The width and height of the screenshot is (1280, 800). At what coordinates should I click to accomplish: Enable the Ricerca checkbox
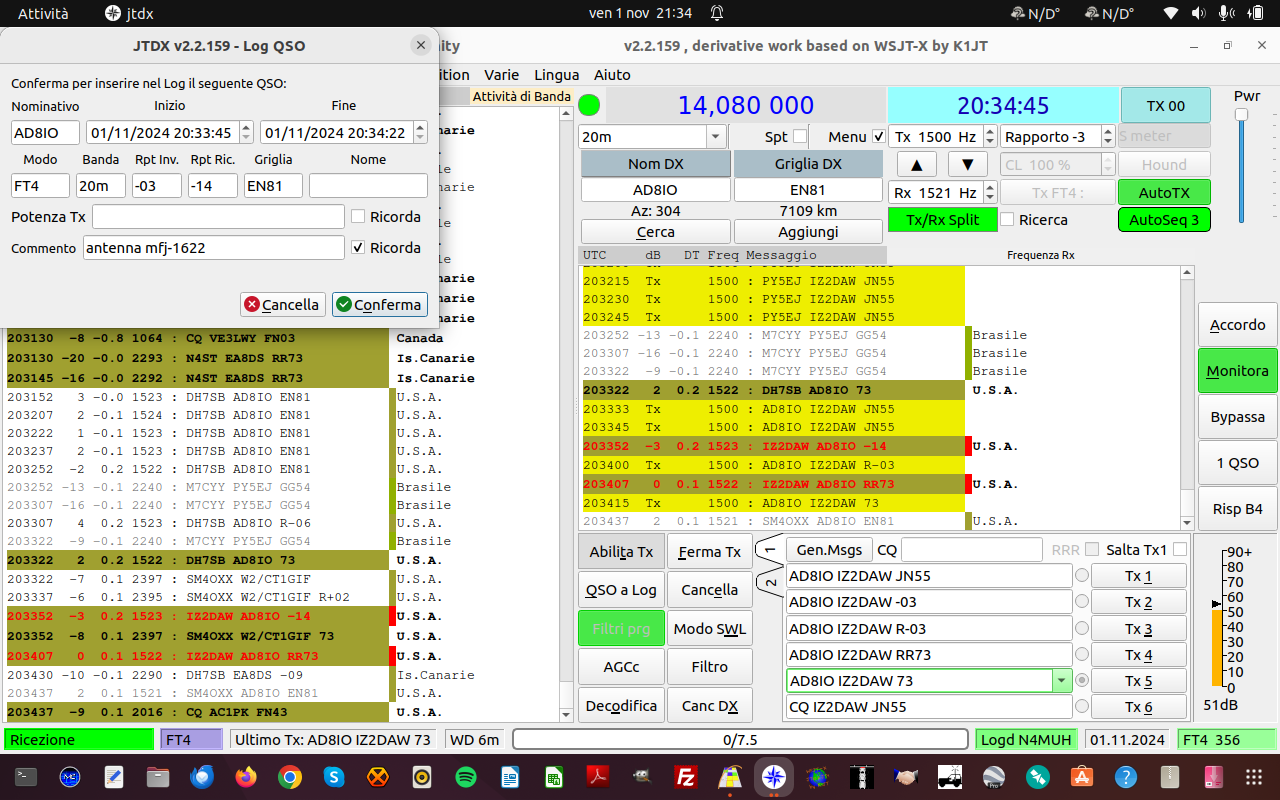tap(1008, 219)
